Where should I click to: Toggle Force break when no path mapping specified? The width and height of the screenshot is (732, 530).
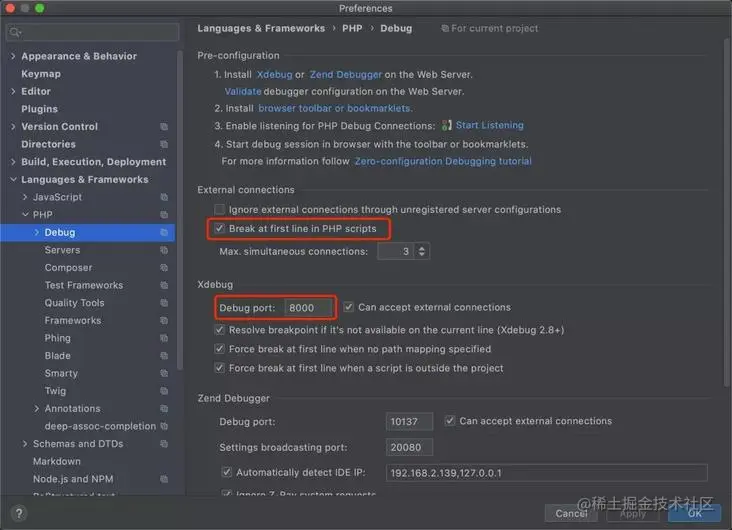[x=219, y=349]
